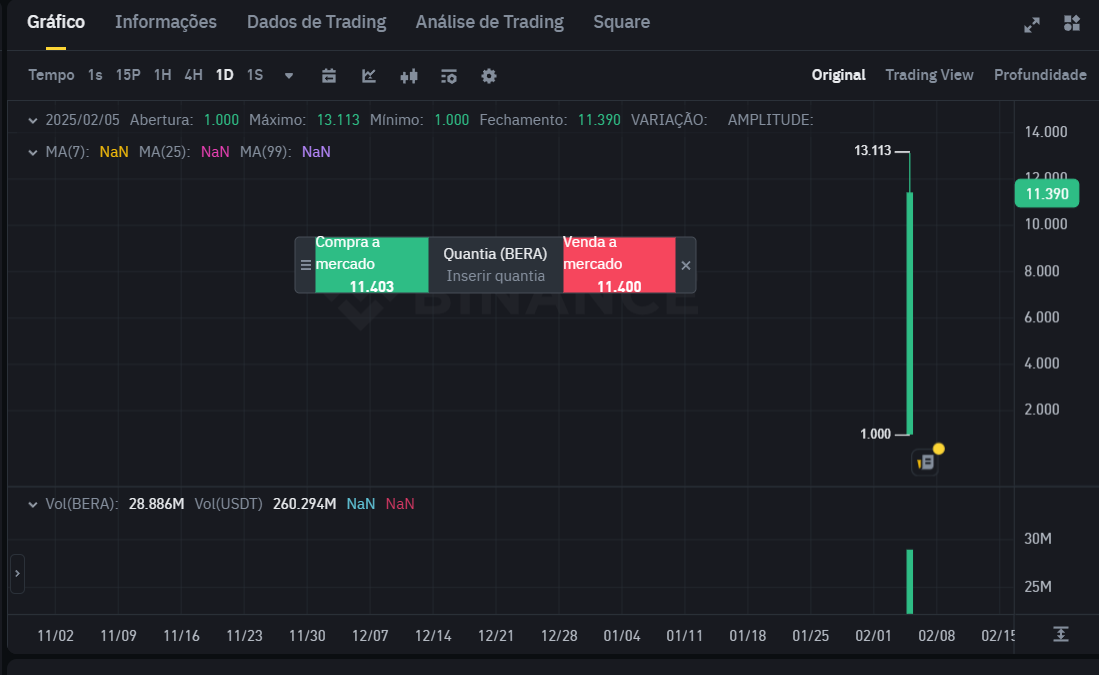
Task: Click the green daily candlestick
Action: [x=910, y=313]
